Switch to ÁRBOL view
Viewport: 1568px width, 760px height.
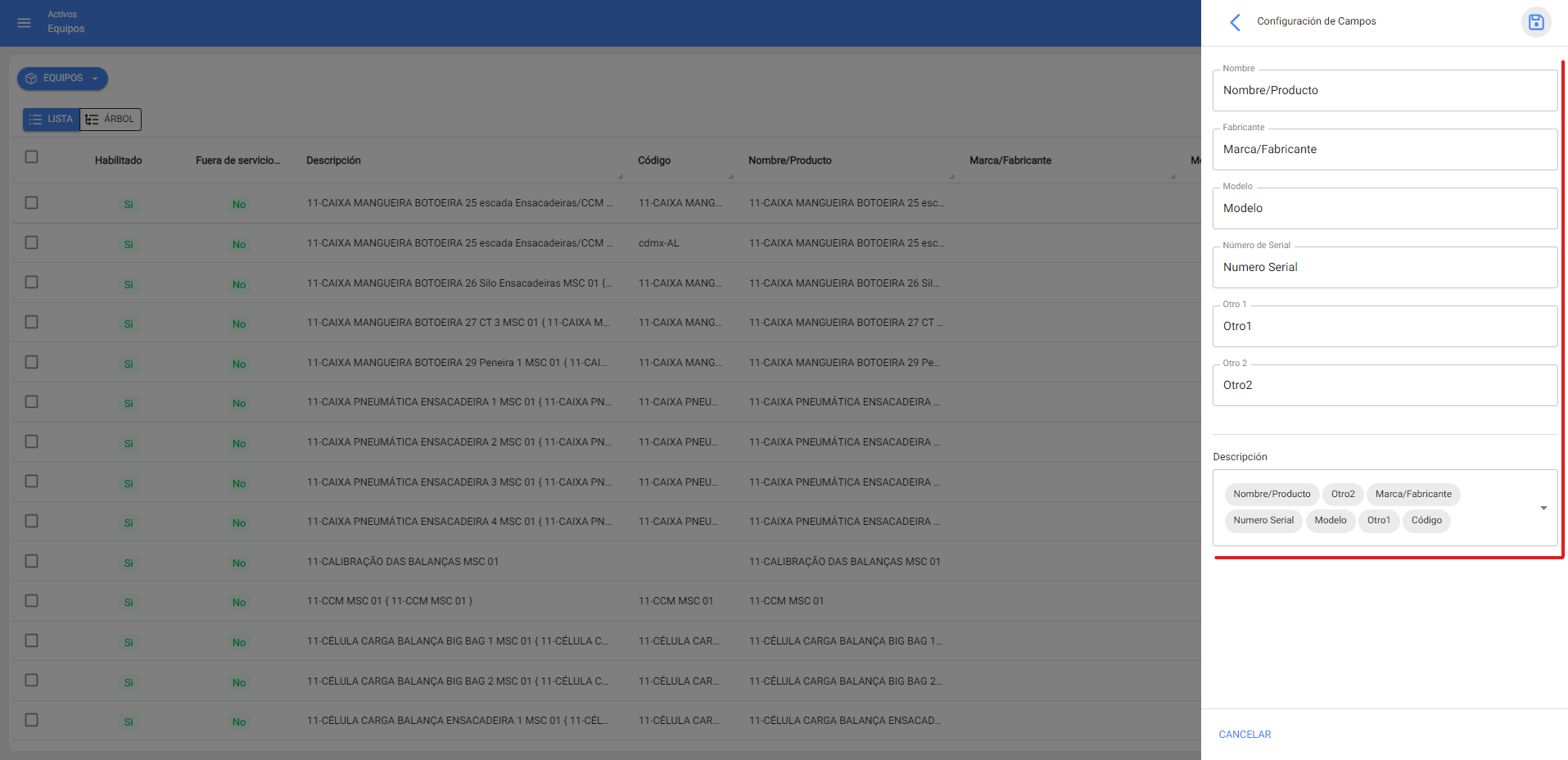pos(111,120)
